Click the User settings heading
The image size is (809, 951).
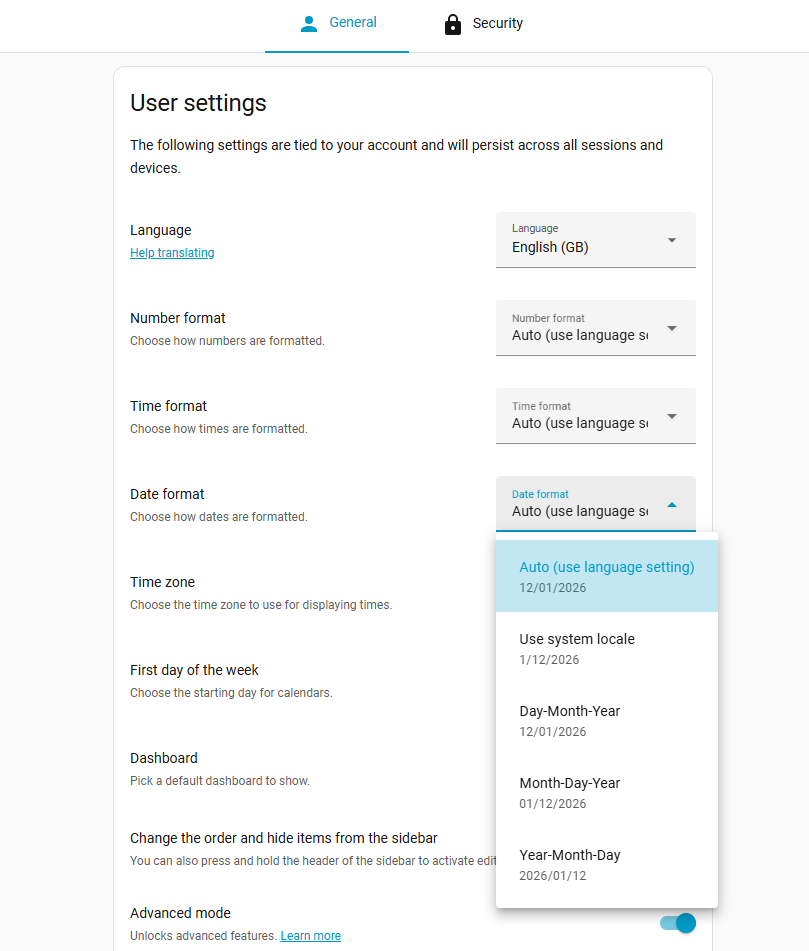tap(198, 103)
